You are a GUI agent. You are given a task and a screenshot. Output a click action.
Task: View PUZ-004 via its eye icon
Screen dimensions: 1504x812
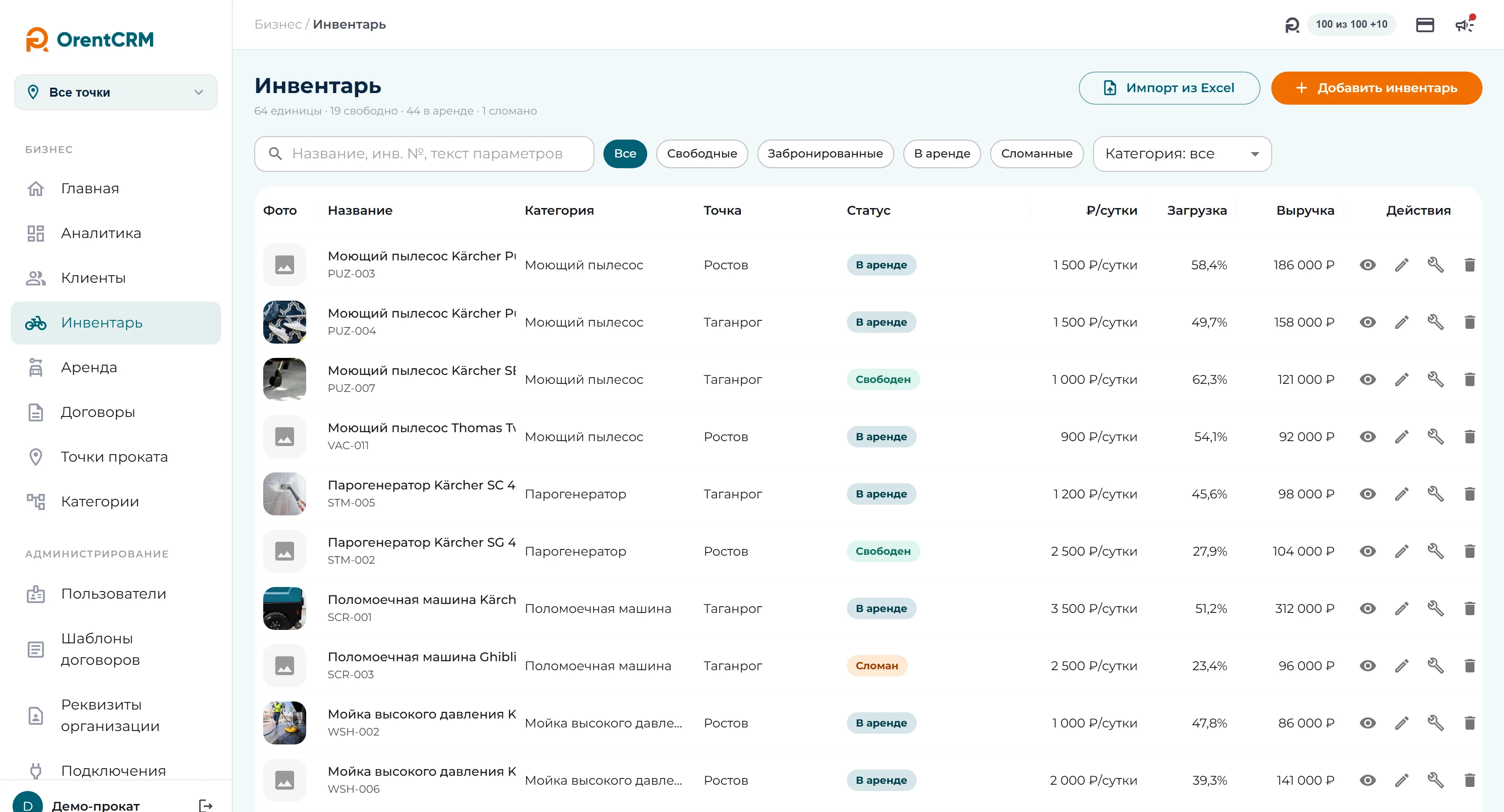(x=1367, y=322)
